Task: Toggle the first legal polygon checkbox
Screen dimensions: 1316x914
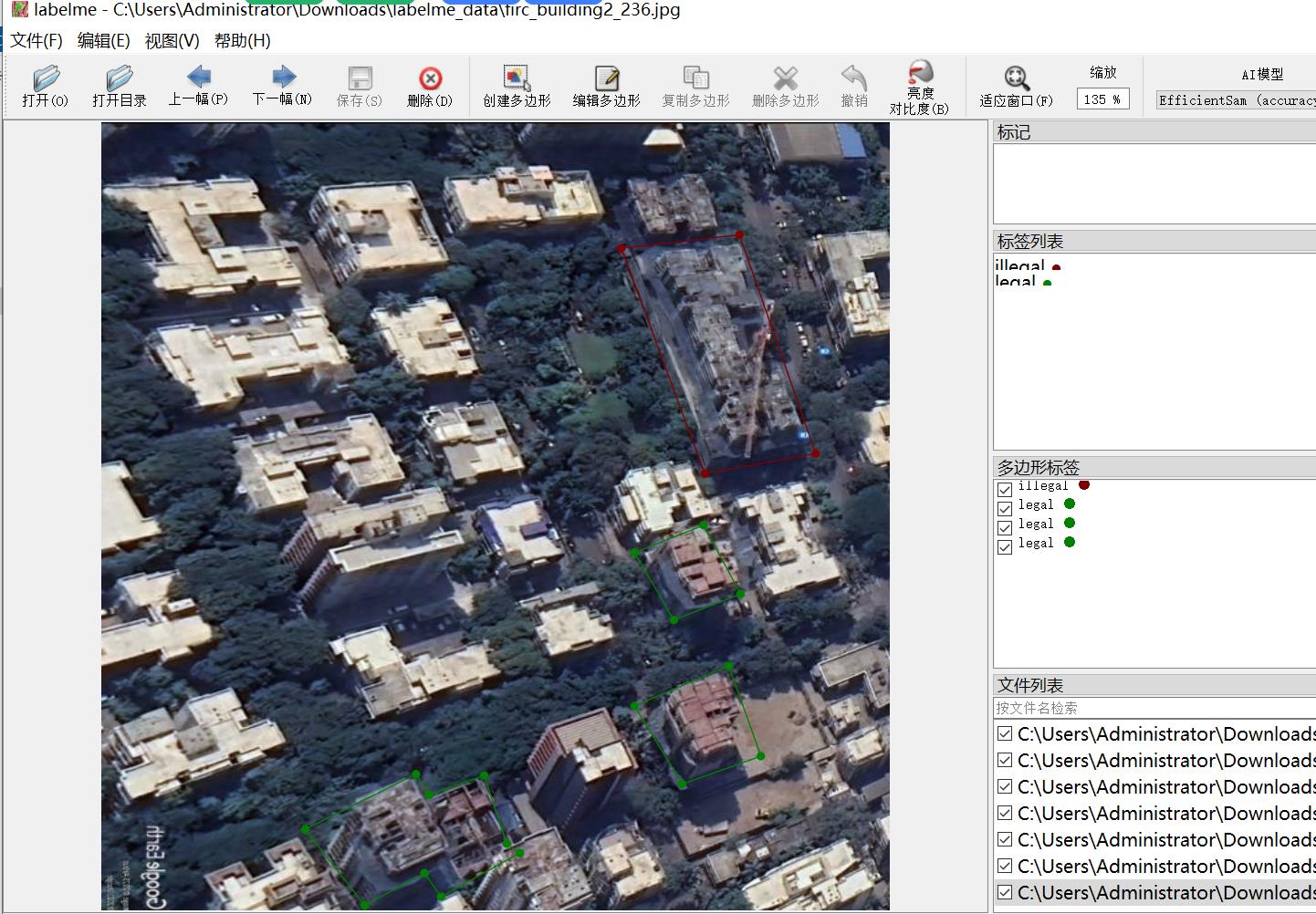Action: tap(1005, 508)
